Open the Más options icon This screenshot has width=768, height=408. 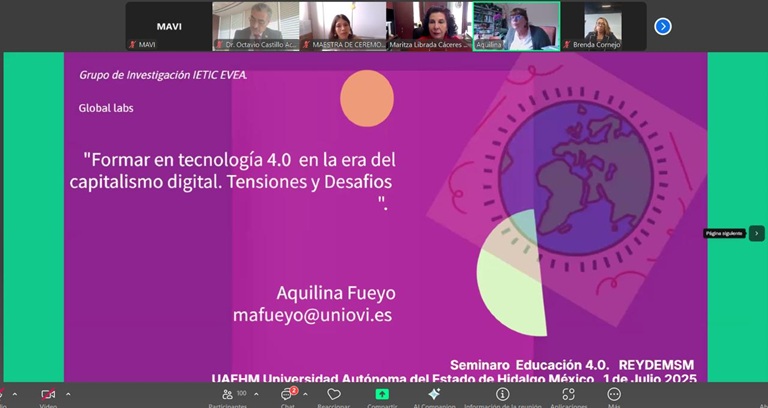[614, 394]
